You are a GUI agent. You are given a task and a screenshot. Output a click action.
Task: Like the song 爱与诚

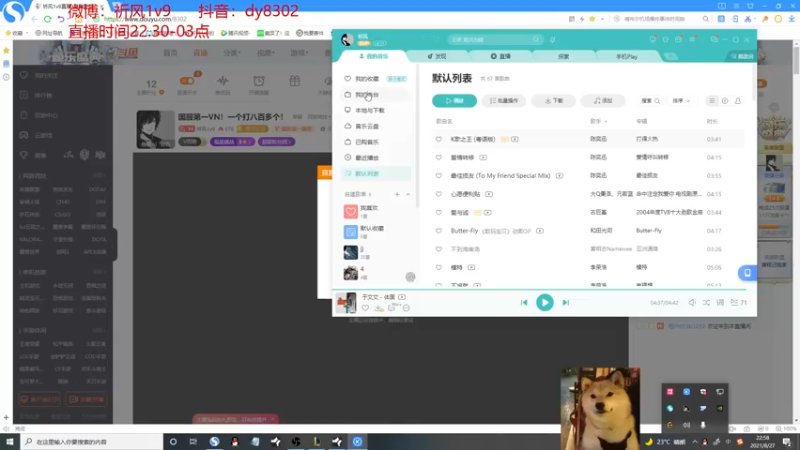coord(438,212)
